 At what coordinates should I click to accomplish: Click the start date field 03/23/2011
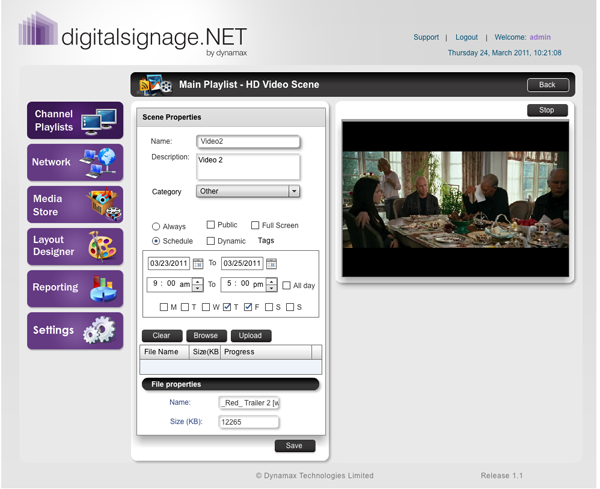click(169, 263)
